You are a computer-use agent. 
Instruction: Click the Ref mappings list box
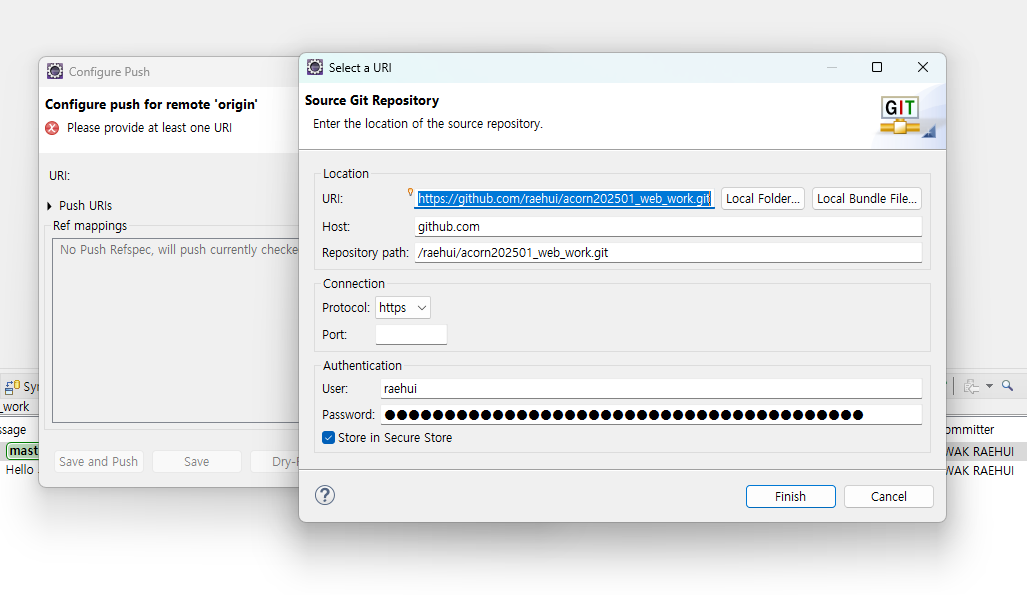point(176,331)
